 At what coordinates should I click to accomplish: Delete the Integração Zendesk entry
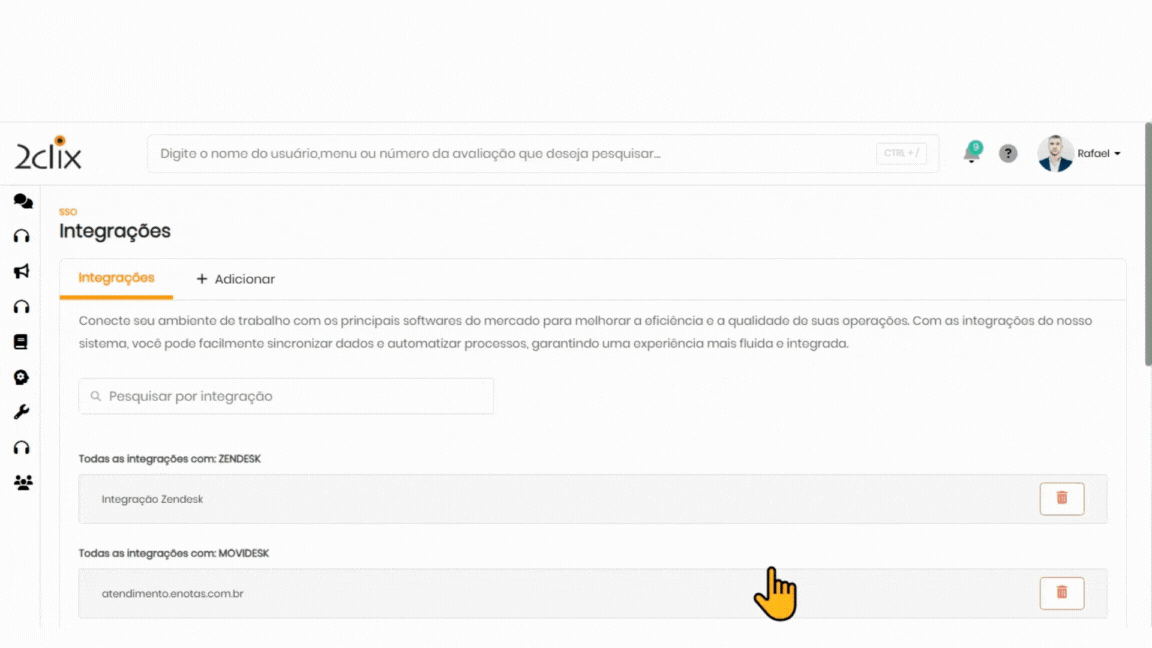point(1061,498)
